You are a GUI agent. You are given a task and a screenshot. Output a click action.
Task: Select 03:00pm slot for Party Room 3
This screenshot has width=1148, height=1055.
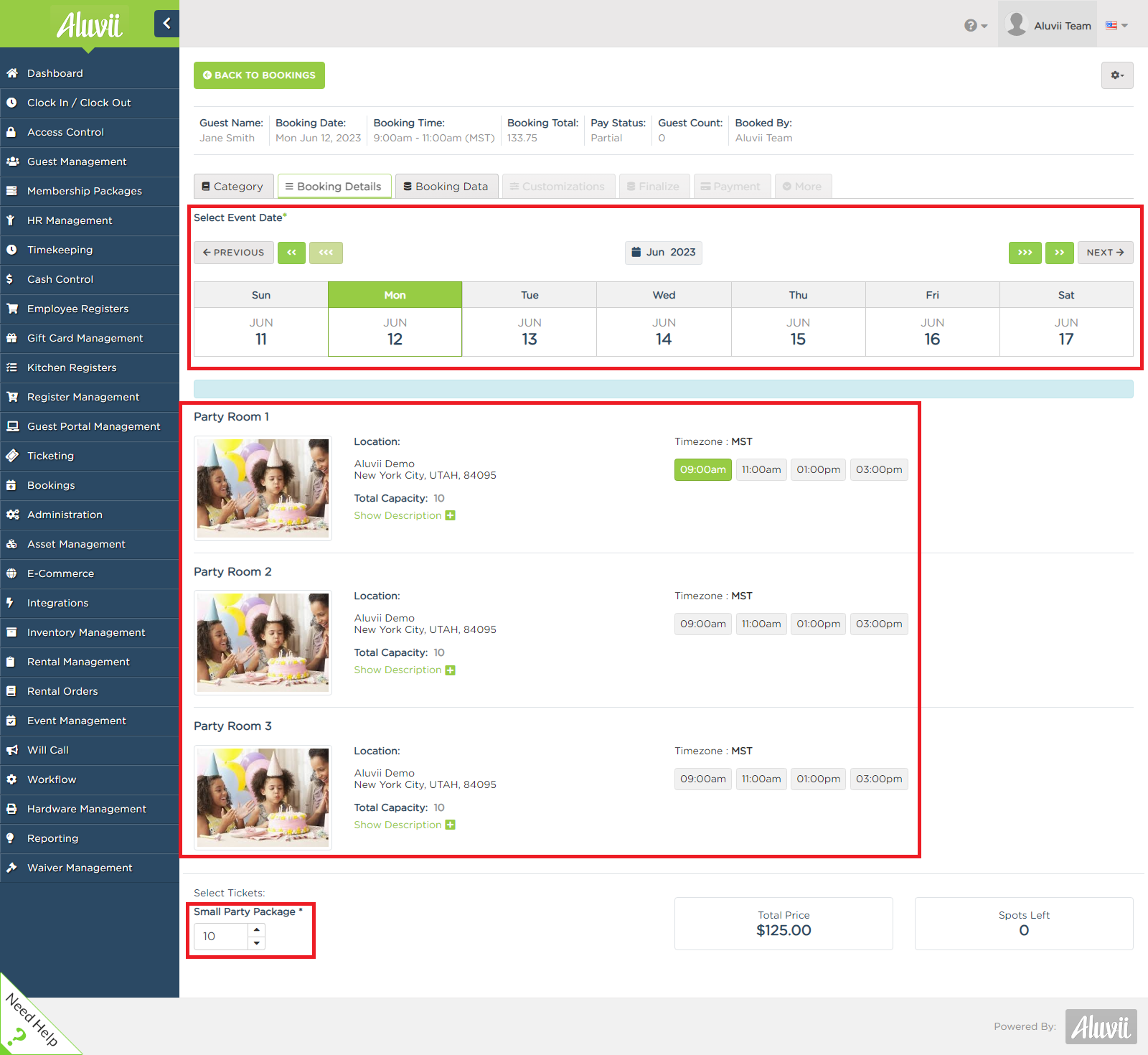pyautogui.click(x=879, y=779)
